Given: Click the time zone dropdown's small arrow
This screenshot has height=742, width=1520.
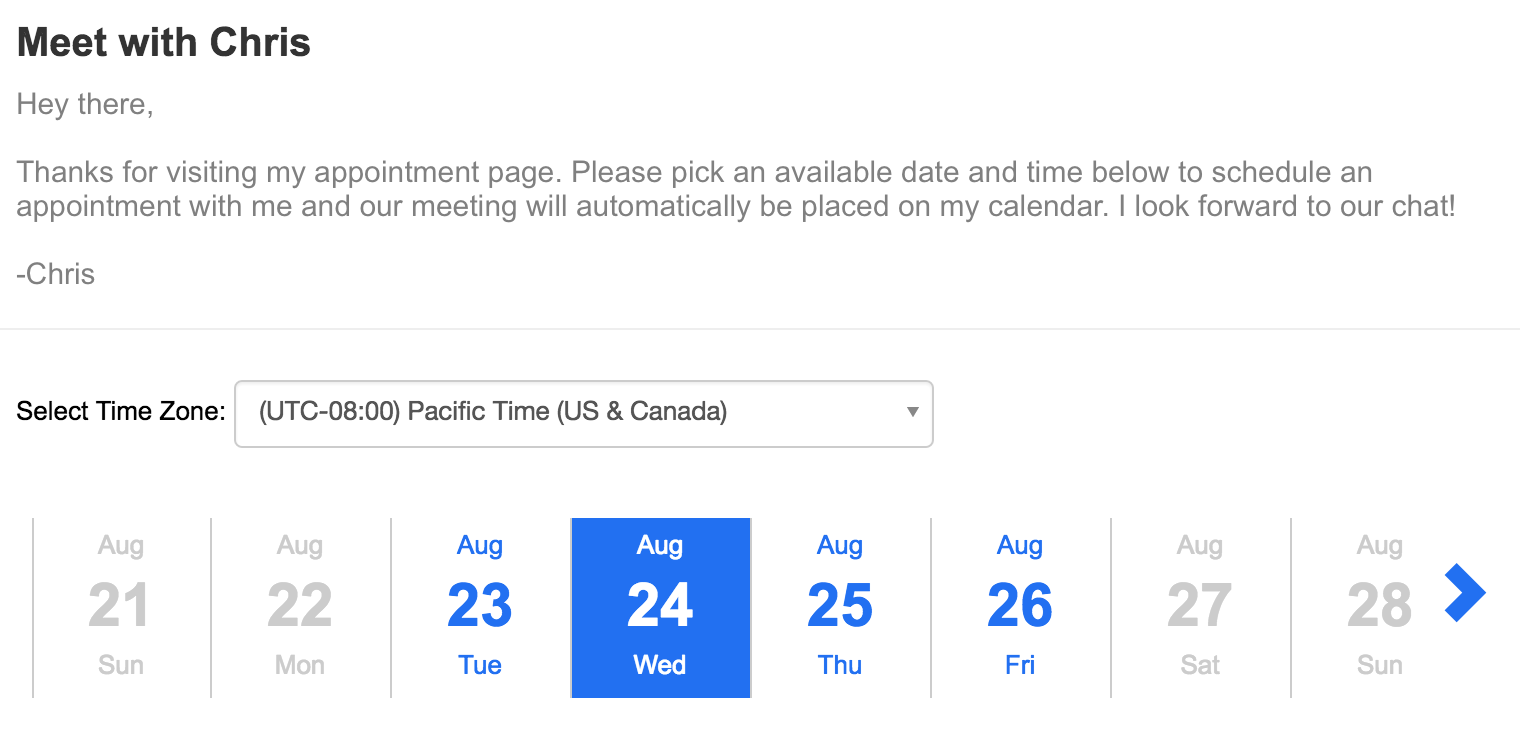Looking at the screenshot, I should tap(912, 412).
